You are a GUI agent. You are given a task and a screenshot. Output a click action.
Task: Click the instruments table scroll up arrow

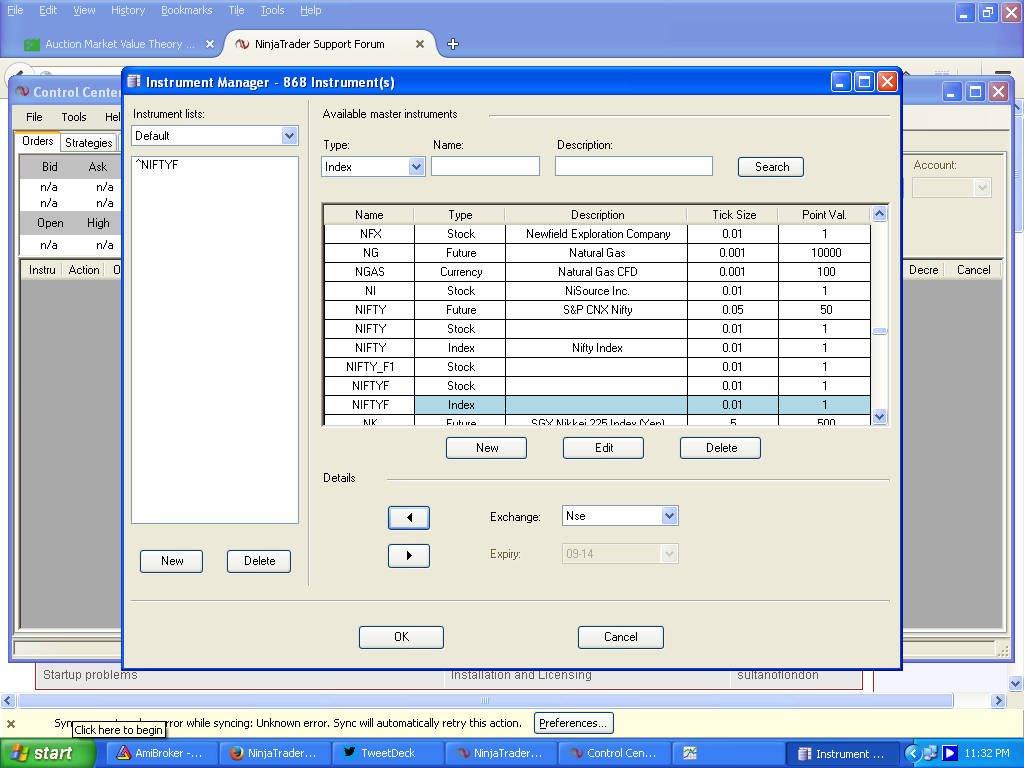(880, 214)
